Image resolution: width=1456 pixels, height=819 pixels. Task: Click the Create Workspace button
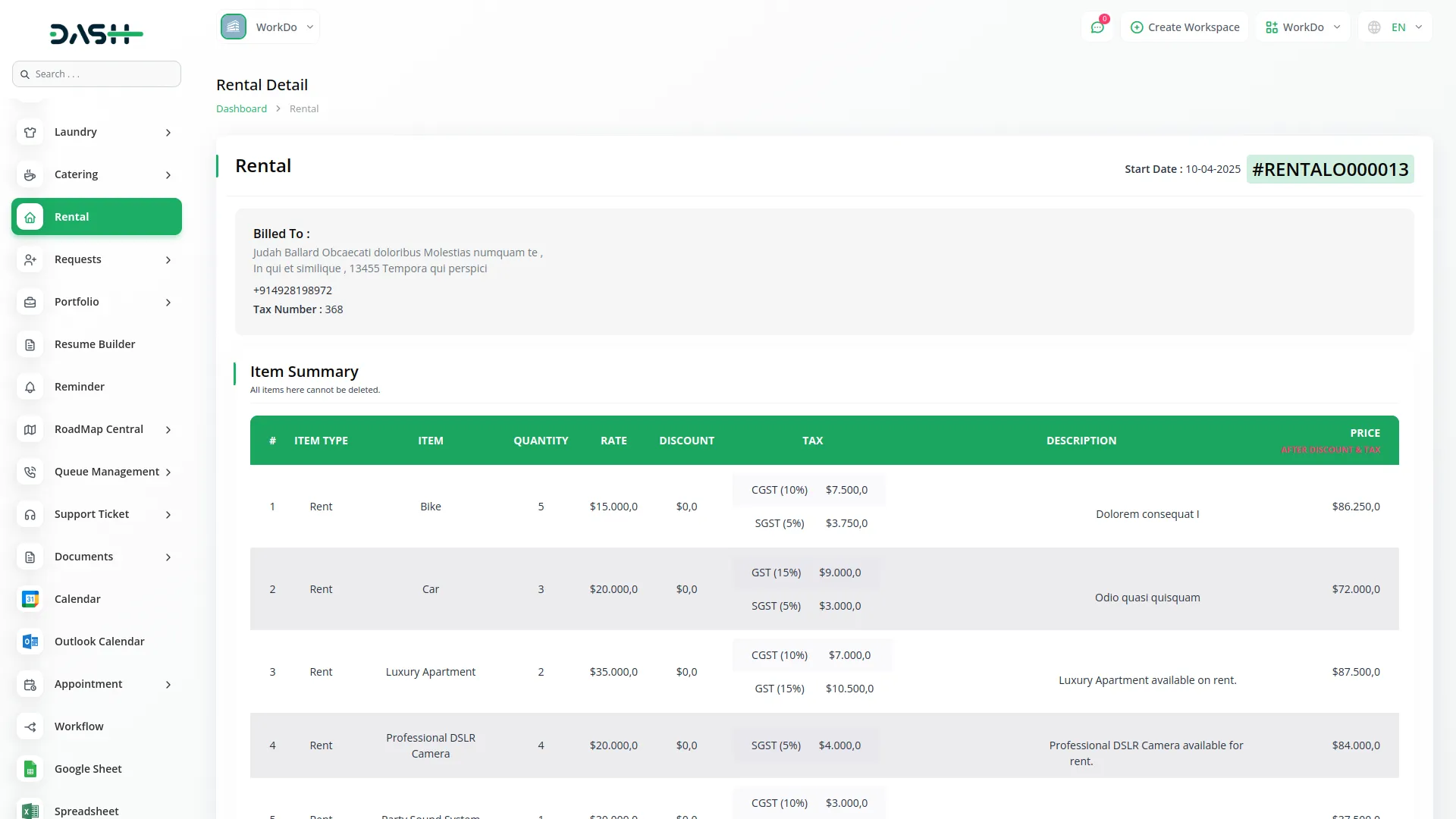[x=1185, y=27]
